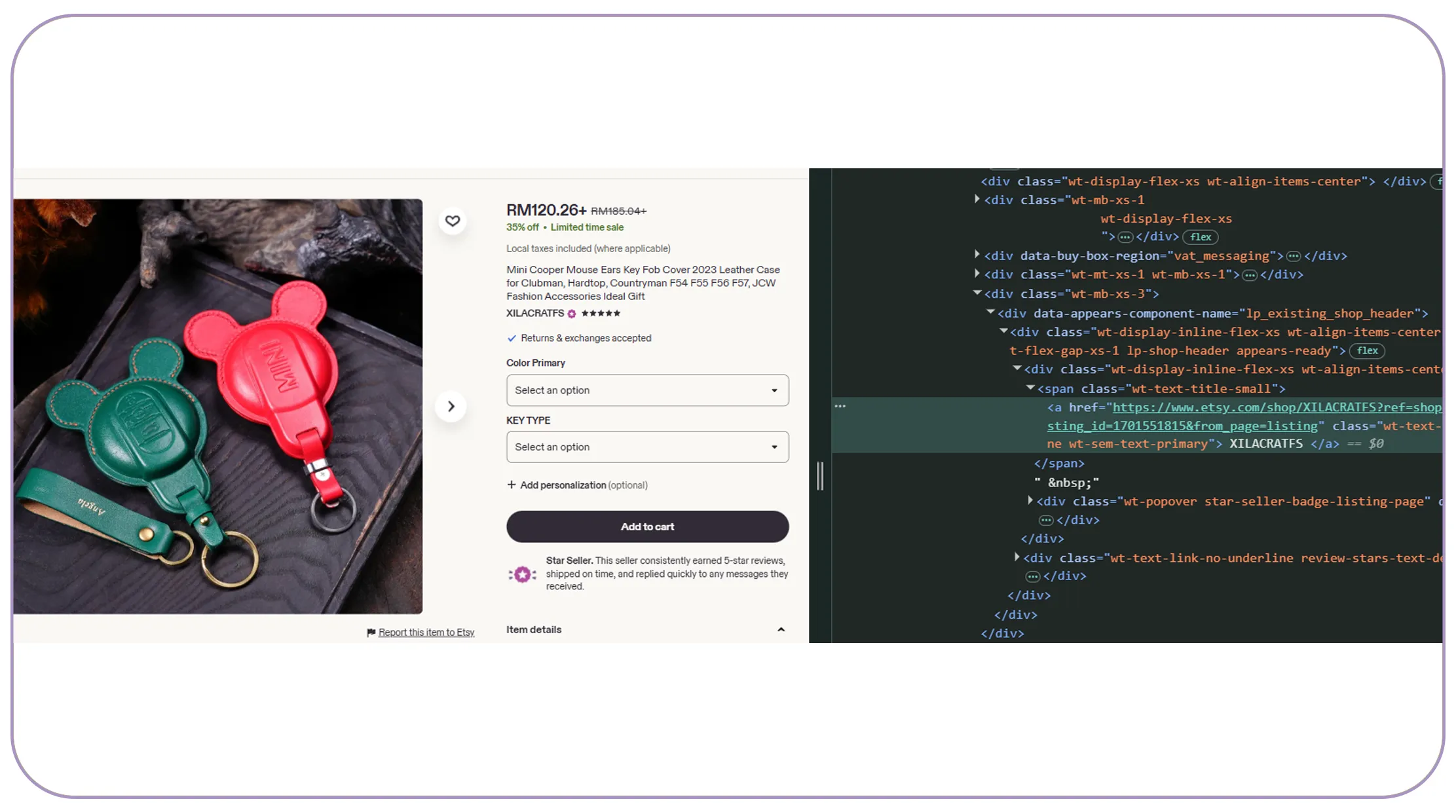Open the three-dot menu in the DevTools gutter
This screenshot has height=812, width=1456.
tap(840, 407)
